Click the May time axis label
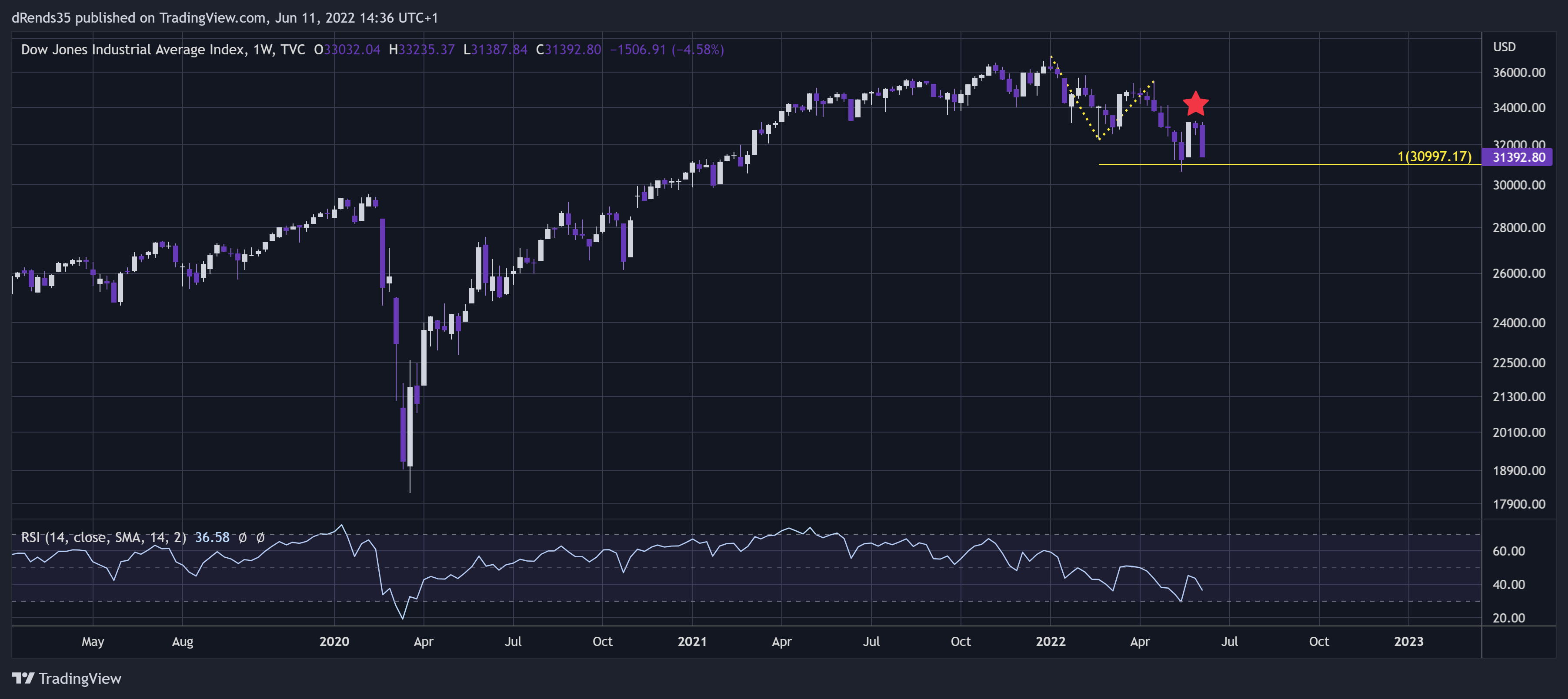 point(93,642)
